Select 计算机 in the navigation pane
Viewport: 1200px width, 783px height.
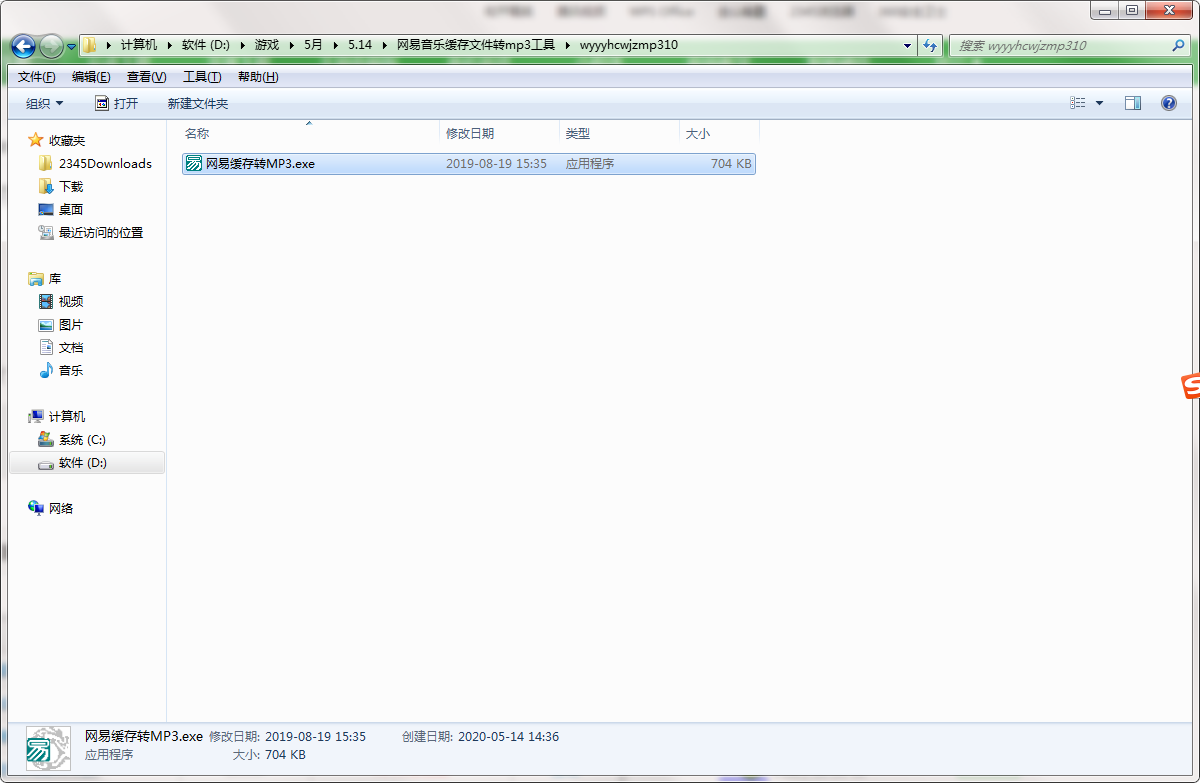point(57,416)
